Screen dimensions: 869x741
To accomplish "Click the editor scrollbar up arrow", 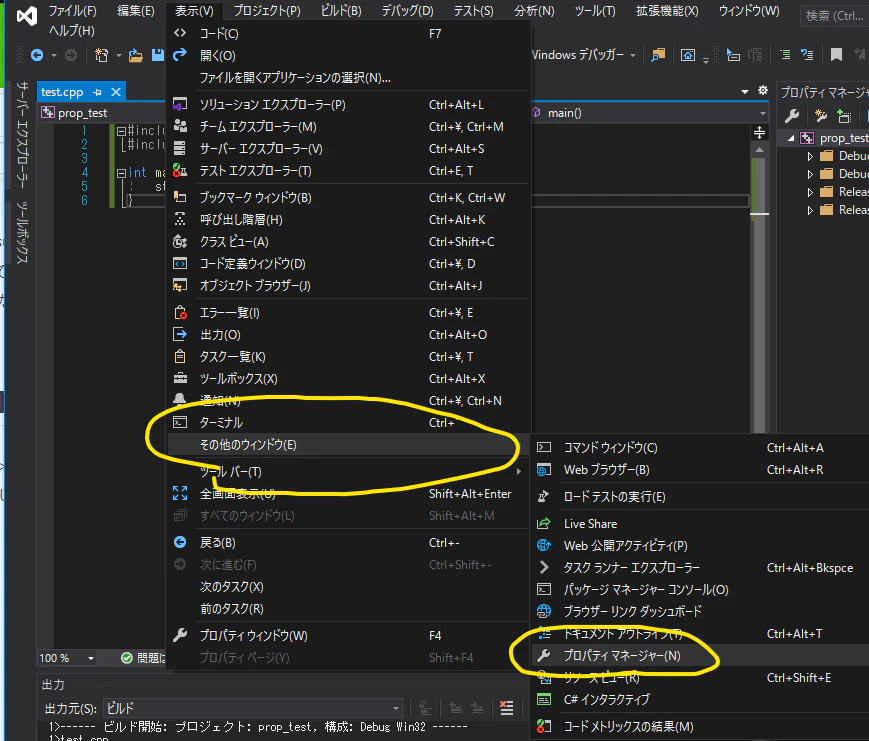I will [759, 150].
